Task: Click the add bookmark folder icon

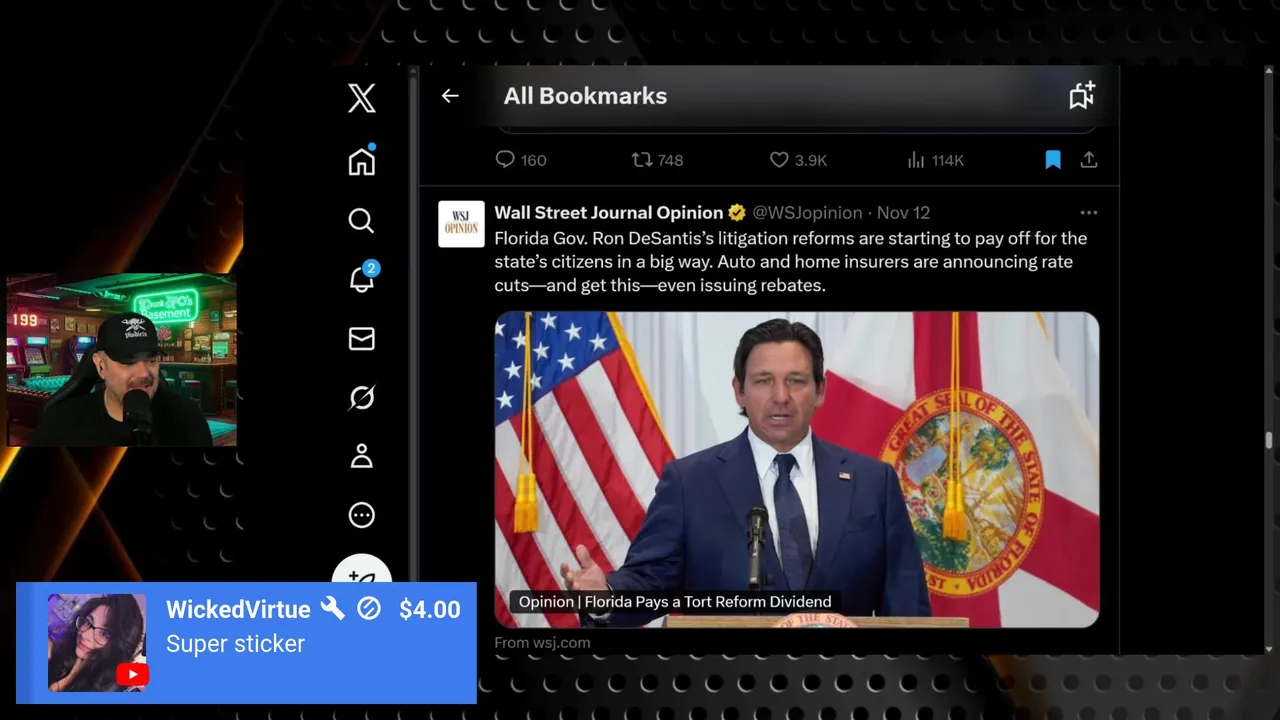Action: [x=1082, y=95]
